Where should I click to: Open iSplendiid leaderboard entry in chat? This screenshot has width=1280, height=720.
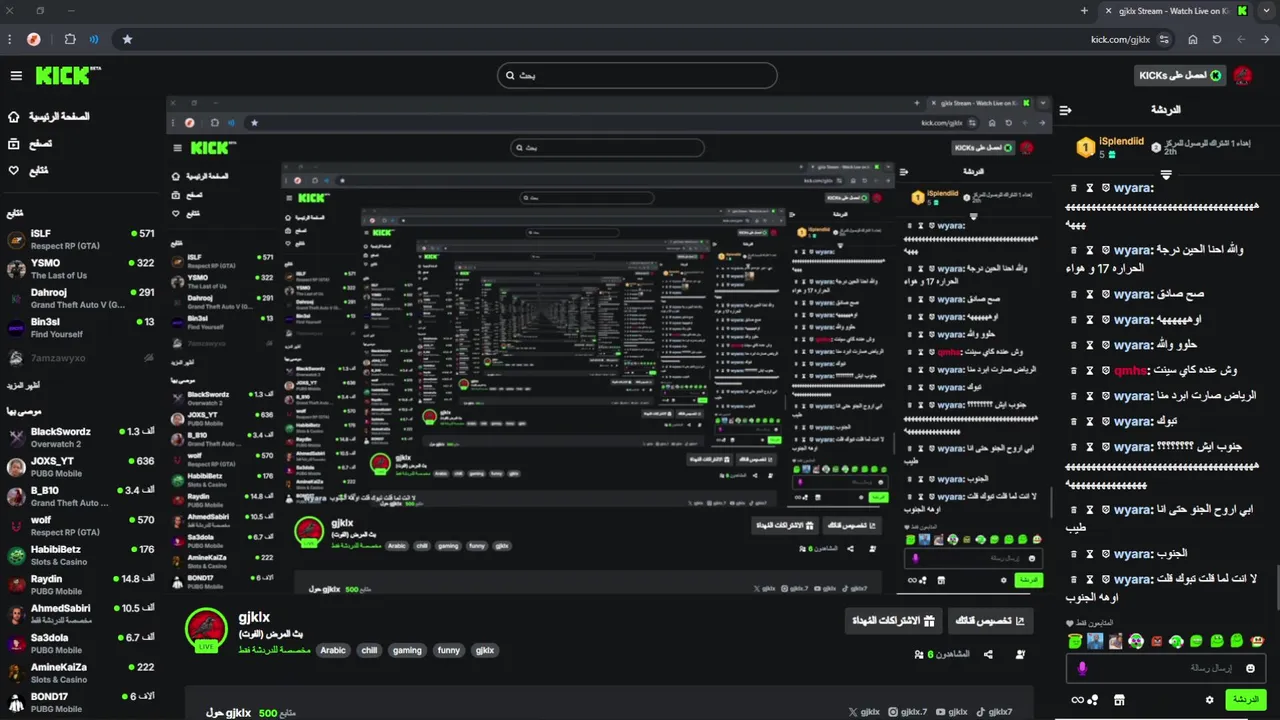[x=1110, y=147]
